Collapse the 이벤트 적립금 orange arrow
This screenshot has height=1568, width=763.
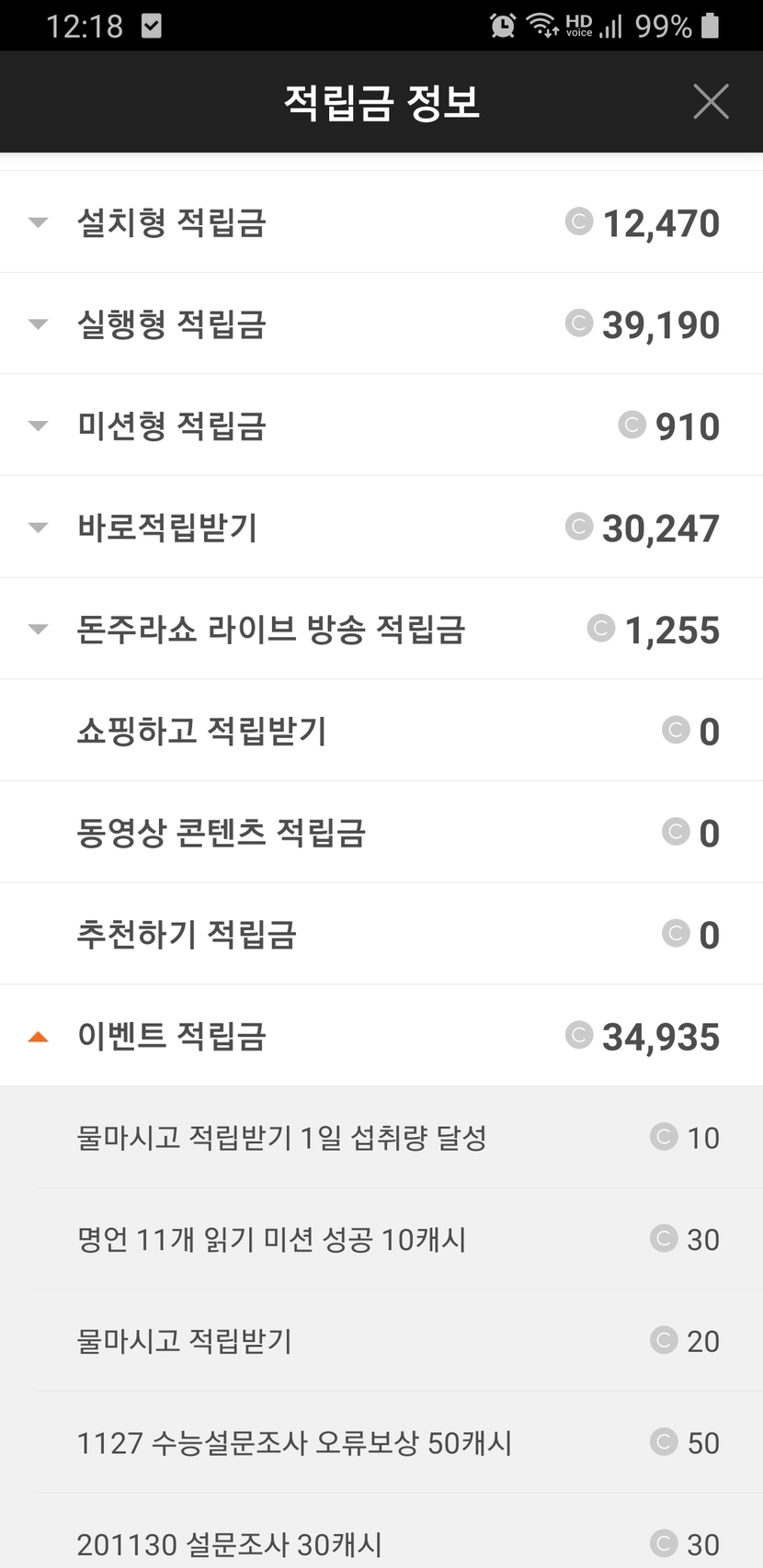pyautogui.click(x=38, y=1037)
